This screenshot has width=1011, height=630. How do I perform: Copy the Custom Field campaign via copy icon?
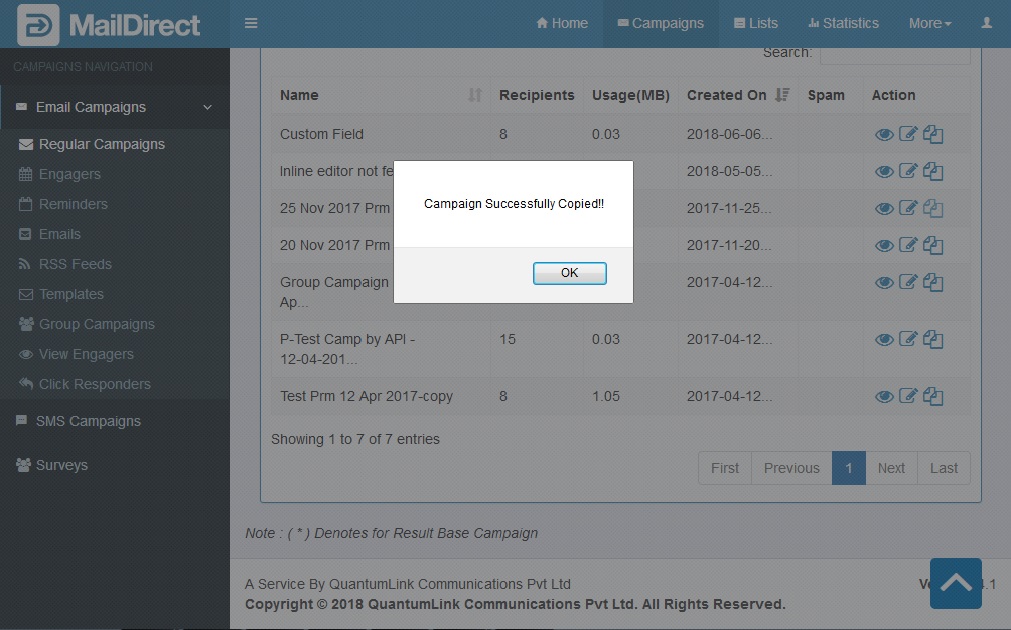click(933, 134)
